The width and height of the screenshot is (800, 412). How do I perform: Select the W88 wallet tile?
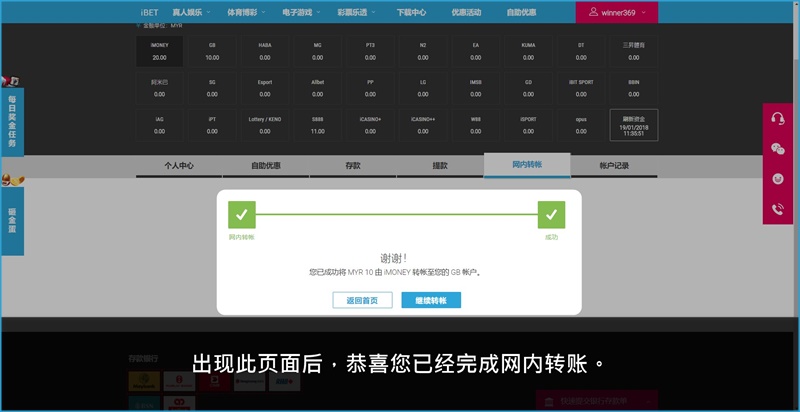pos(476,125)
